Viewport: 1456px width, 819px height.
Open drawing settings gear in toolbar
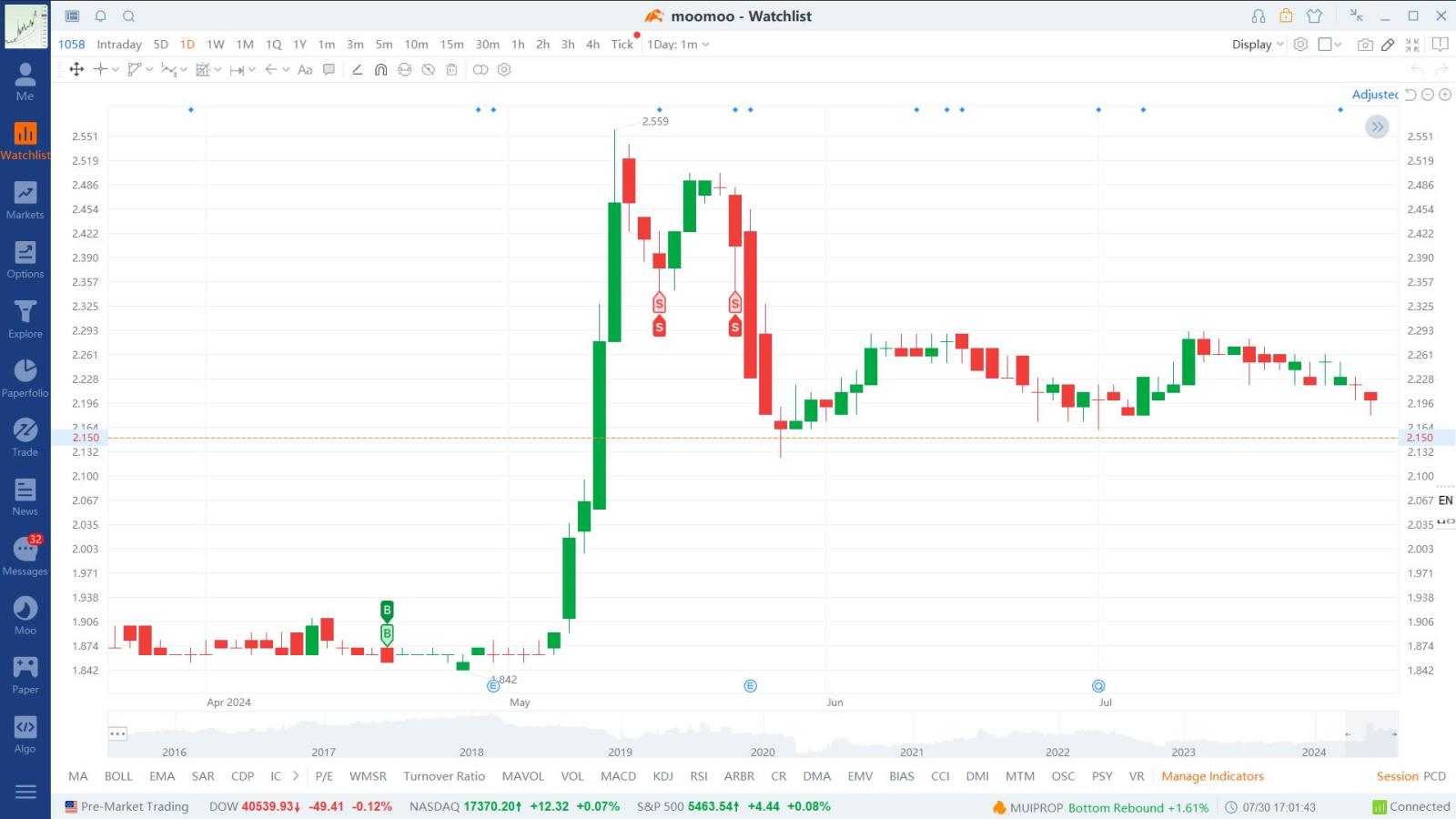(x=504, y=69)
